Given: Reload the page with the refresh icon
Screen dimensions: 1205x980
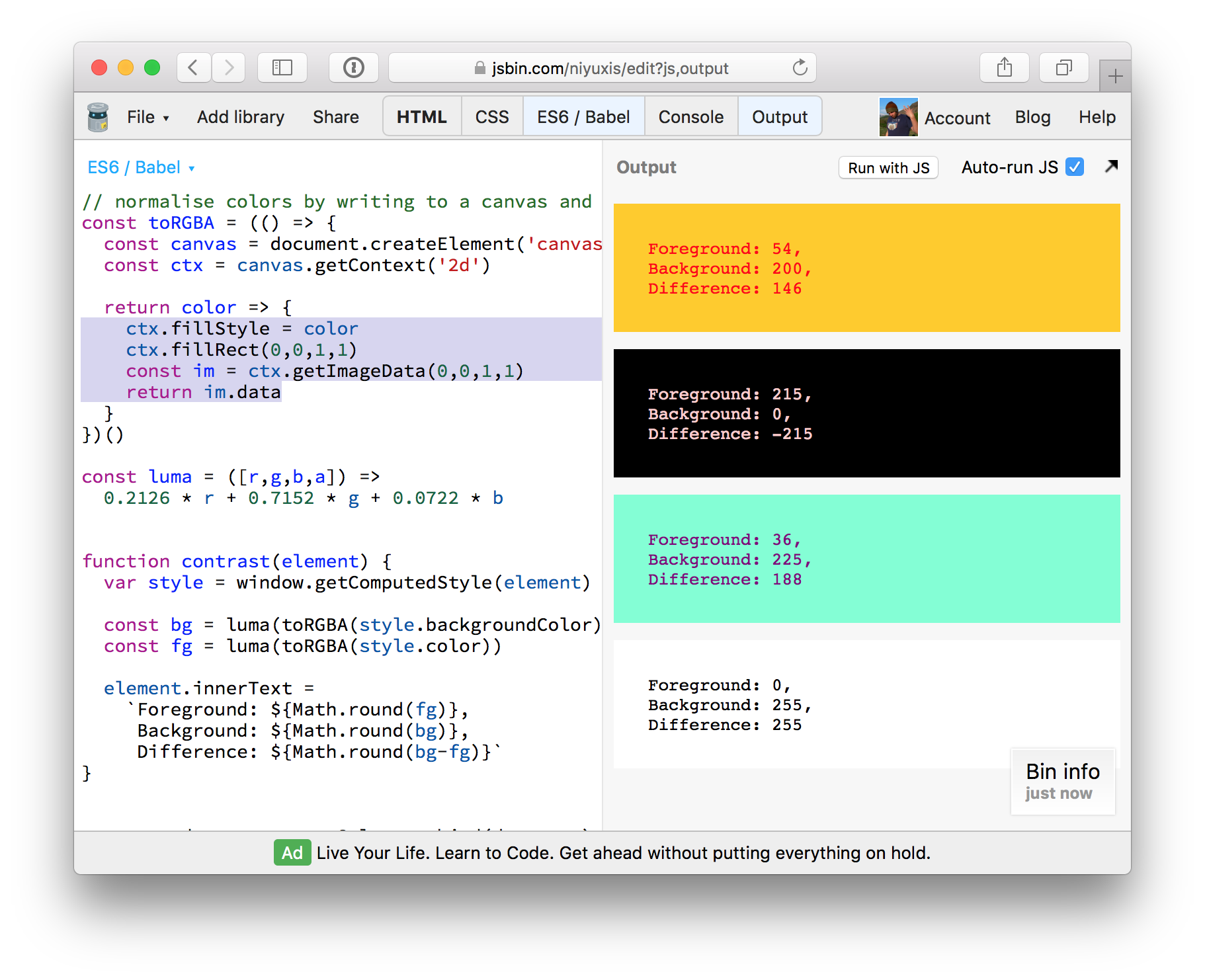Looking at the screenshot, I should (800, 67).
